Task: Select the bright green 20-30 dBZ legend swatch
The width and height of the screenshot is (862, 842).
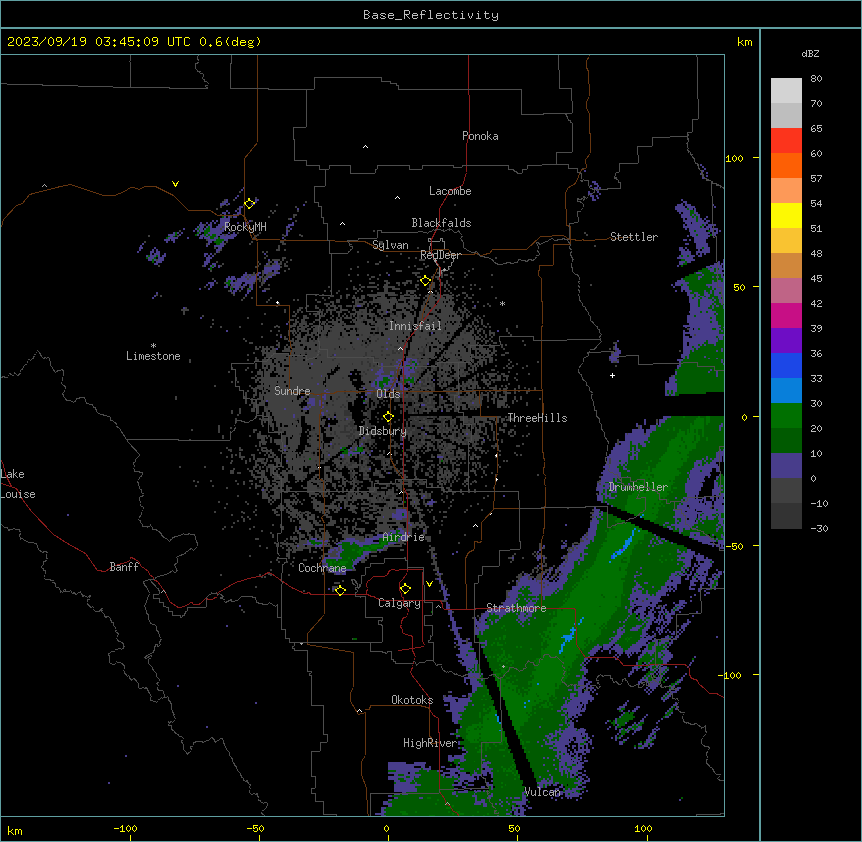Action: point(786,416)
